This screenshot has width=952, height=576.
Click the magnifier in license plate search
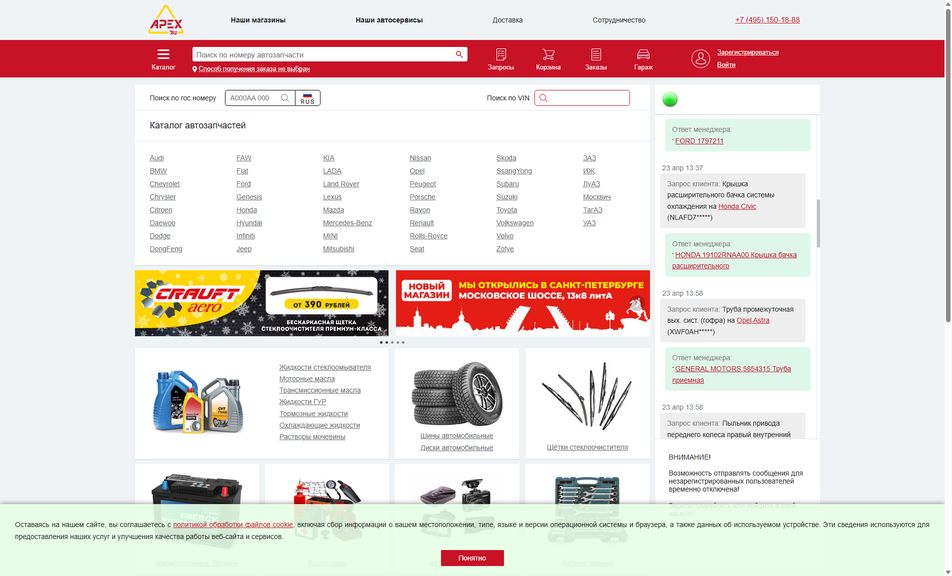[285, 98]
